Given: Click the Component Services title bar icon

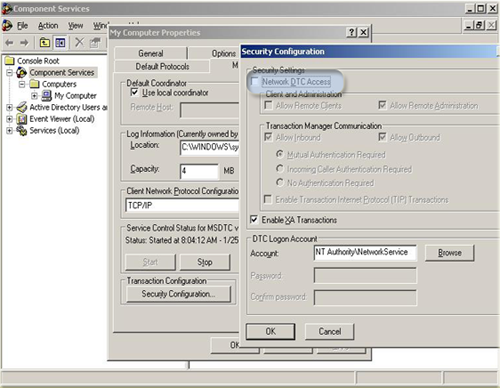Looking at the screenshot, I should [7, 9].
